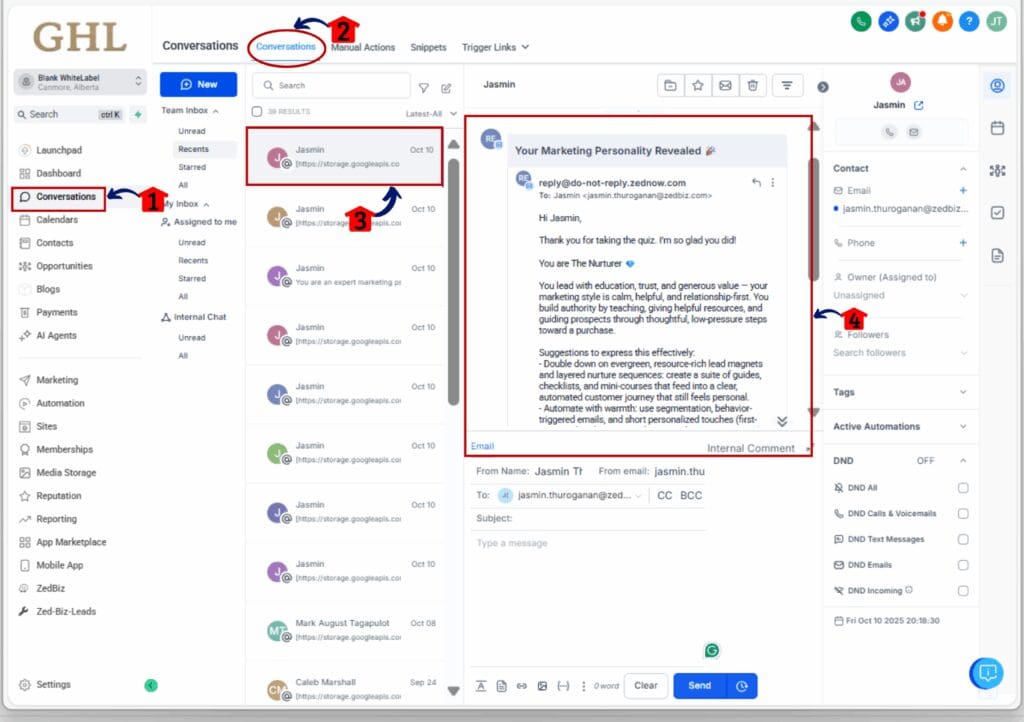This screenshot has height=722, width=1024.
Task: Click the orange notification bell icon
Action: tap(941, 21)
